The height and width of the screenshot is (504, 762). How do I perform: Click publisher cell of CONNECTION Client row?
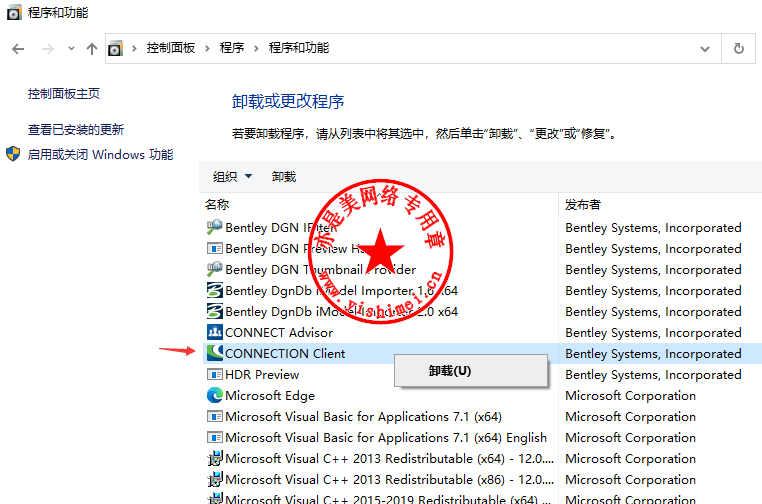pyautogui.click(x=653, y=353)
